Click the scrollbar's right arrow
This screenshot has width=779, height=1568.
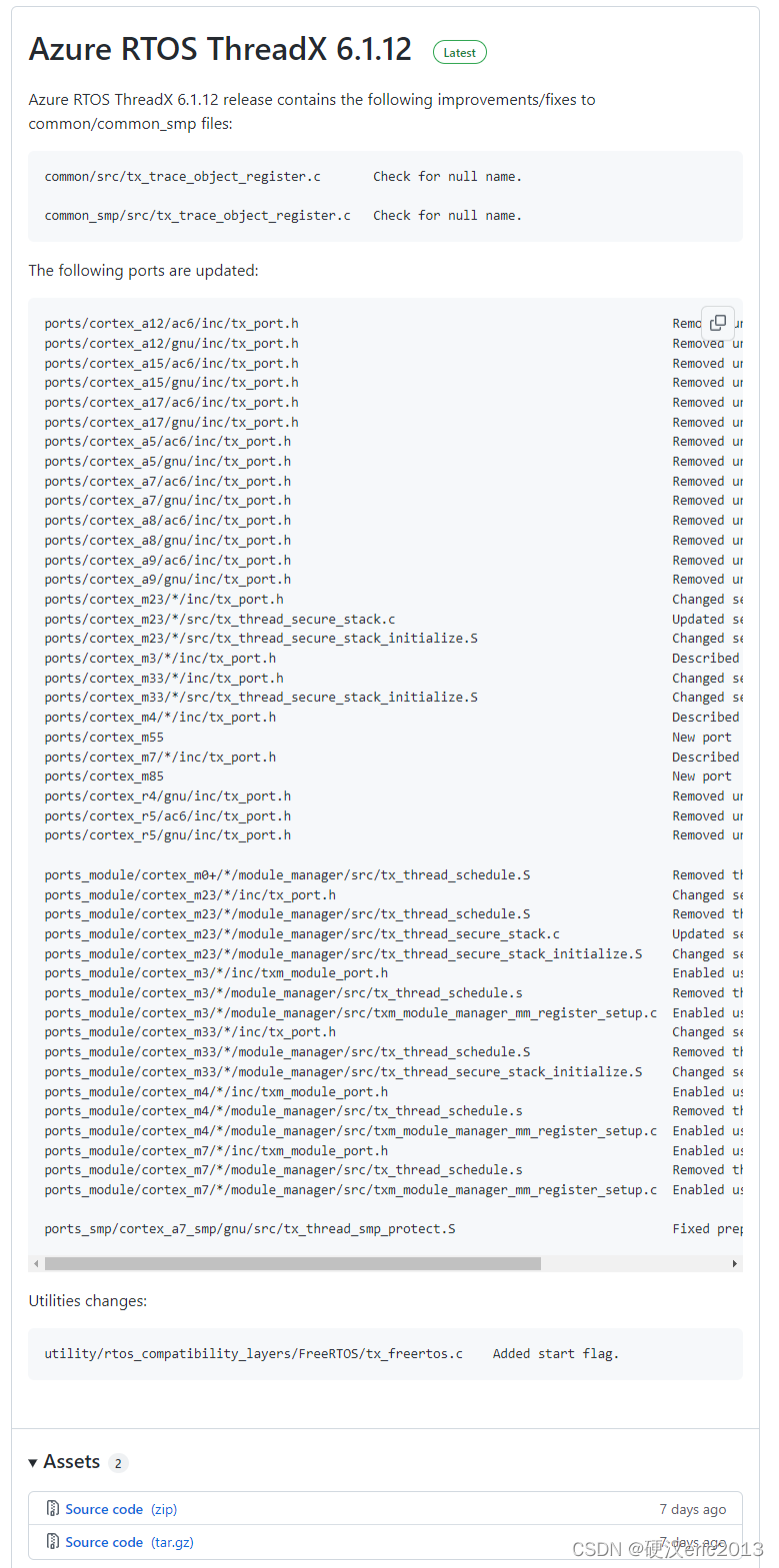coord(735,1263)
